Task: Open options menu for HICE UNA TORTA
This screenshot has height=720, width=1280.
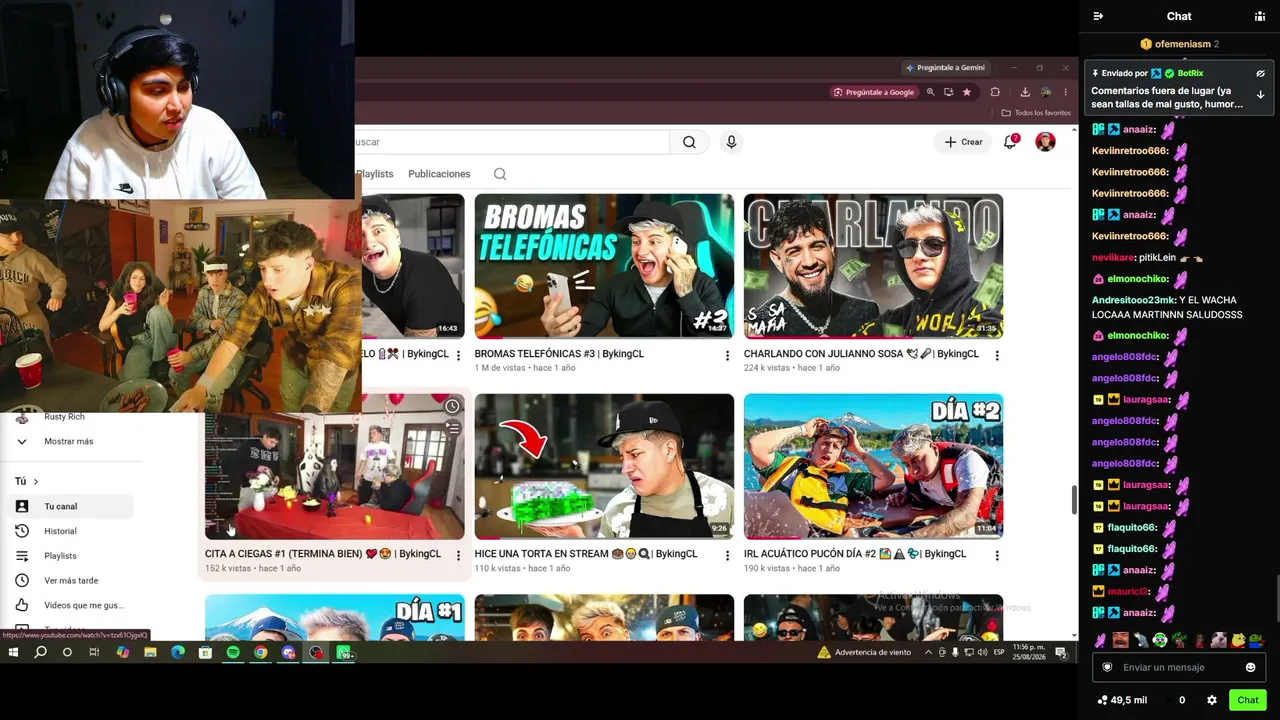Action: click(727, 555)
